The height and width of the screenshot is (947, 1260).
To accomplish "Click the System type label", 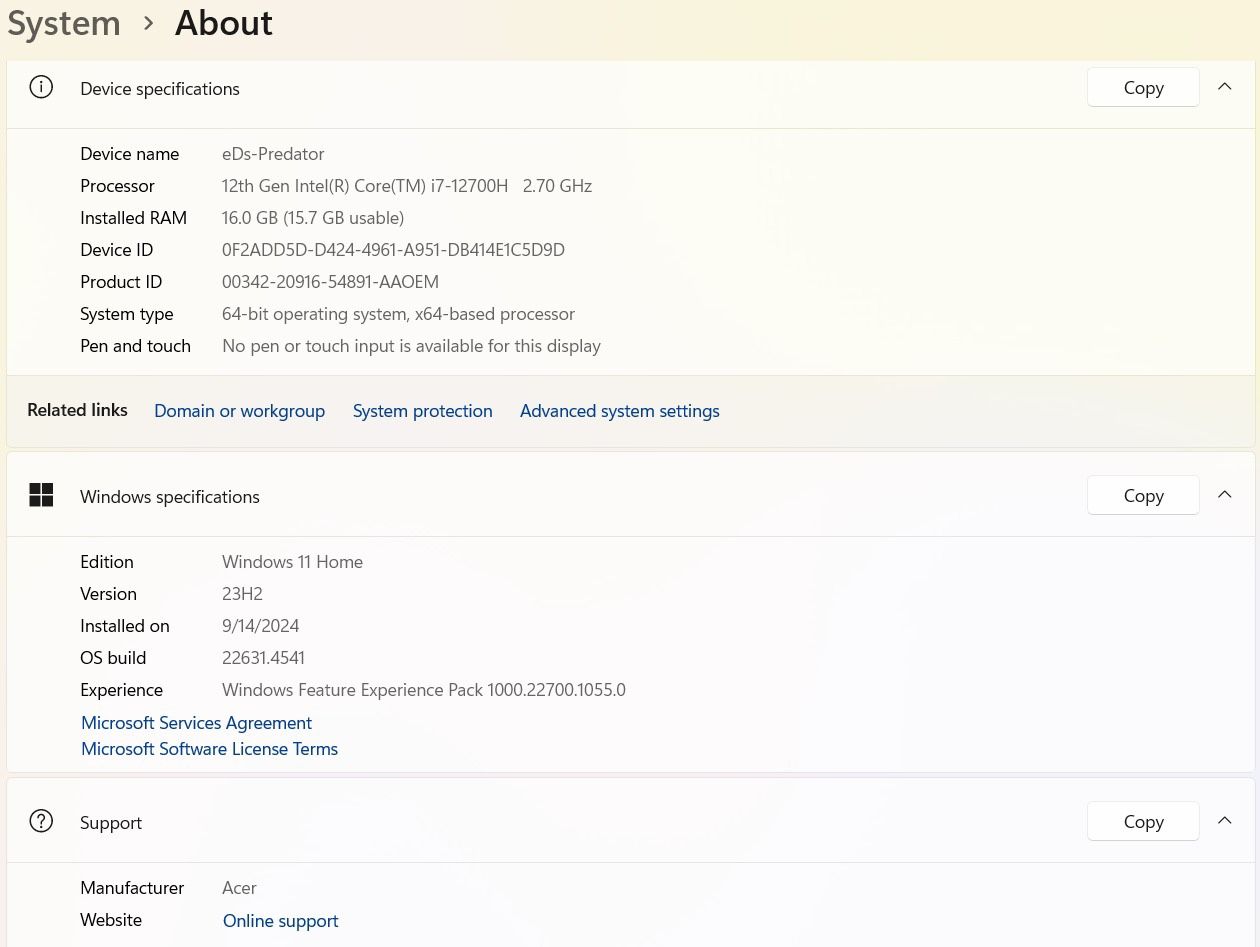I will pos(126,314).
